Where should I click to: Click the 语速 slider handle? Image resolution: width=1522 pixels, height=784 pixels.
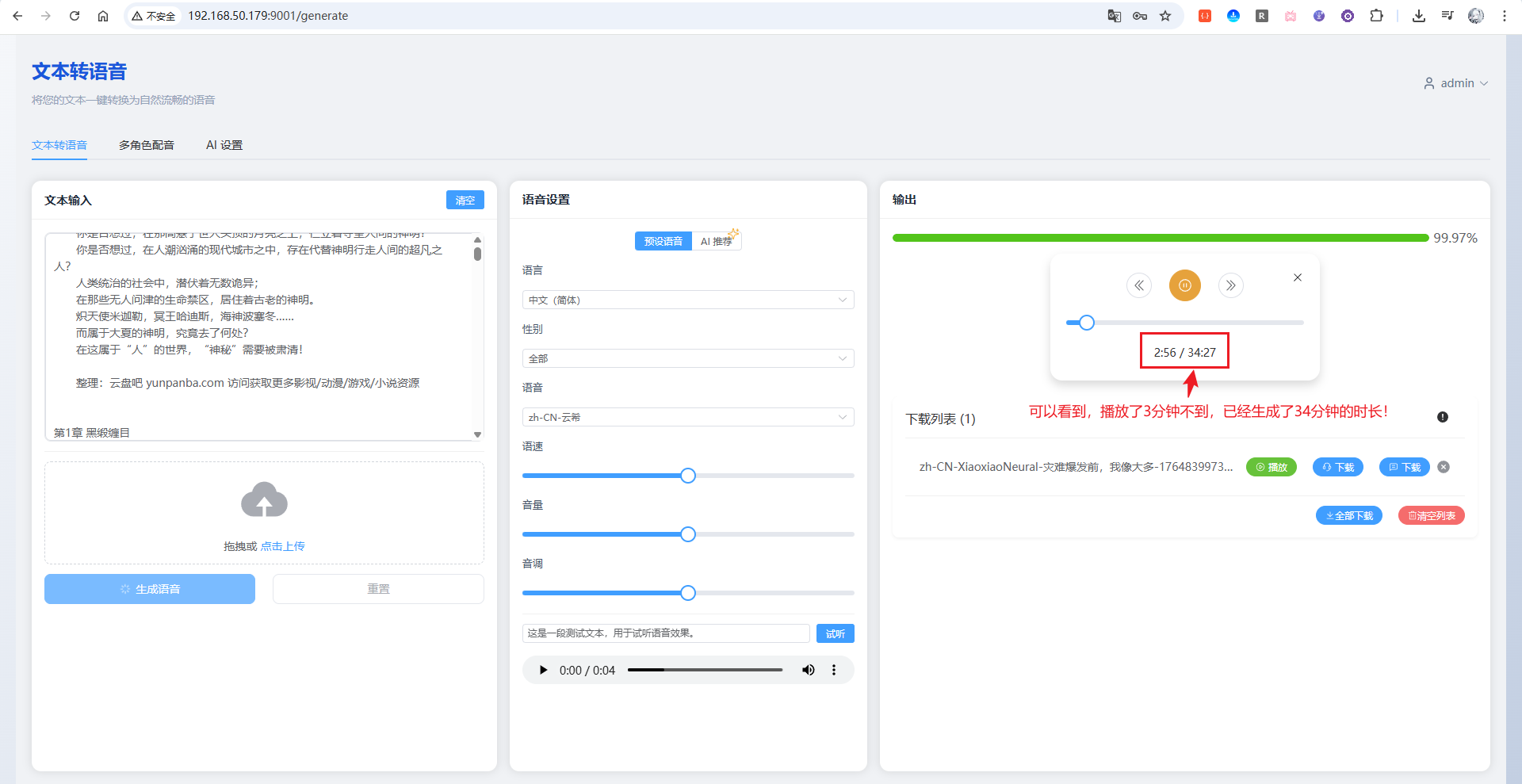(x=688, y=476)
